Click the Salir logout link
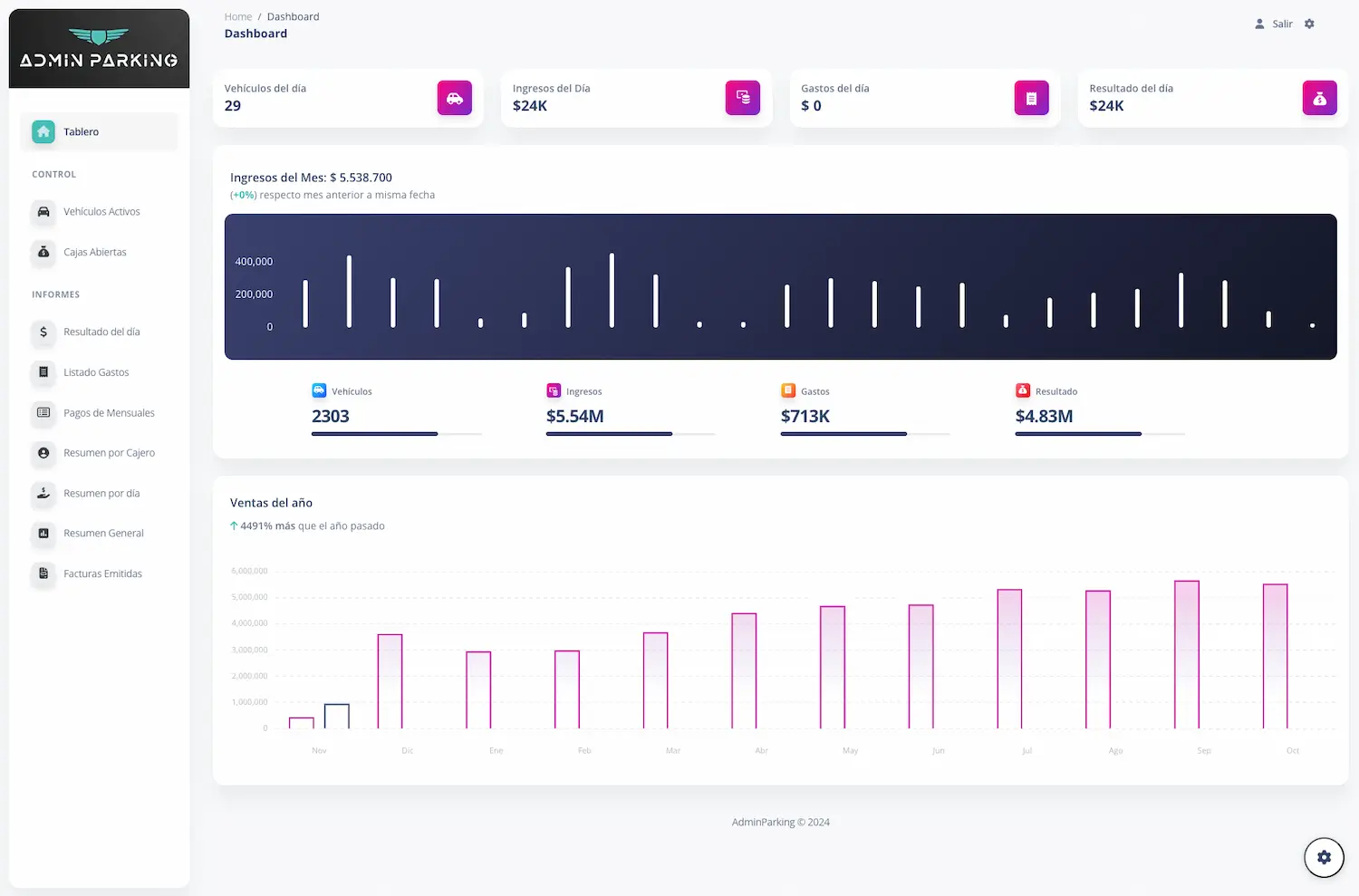 1281,24
